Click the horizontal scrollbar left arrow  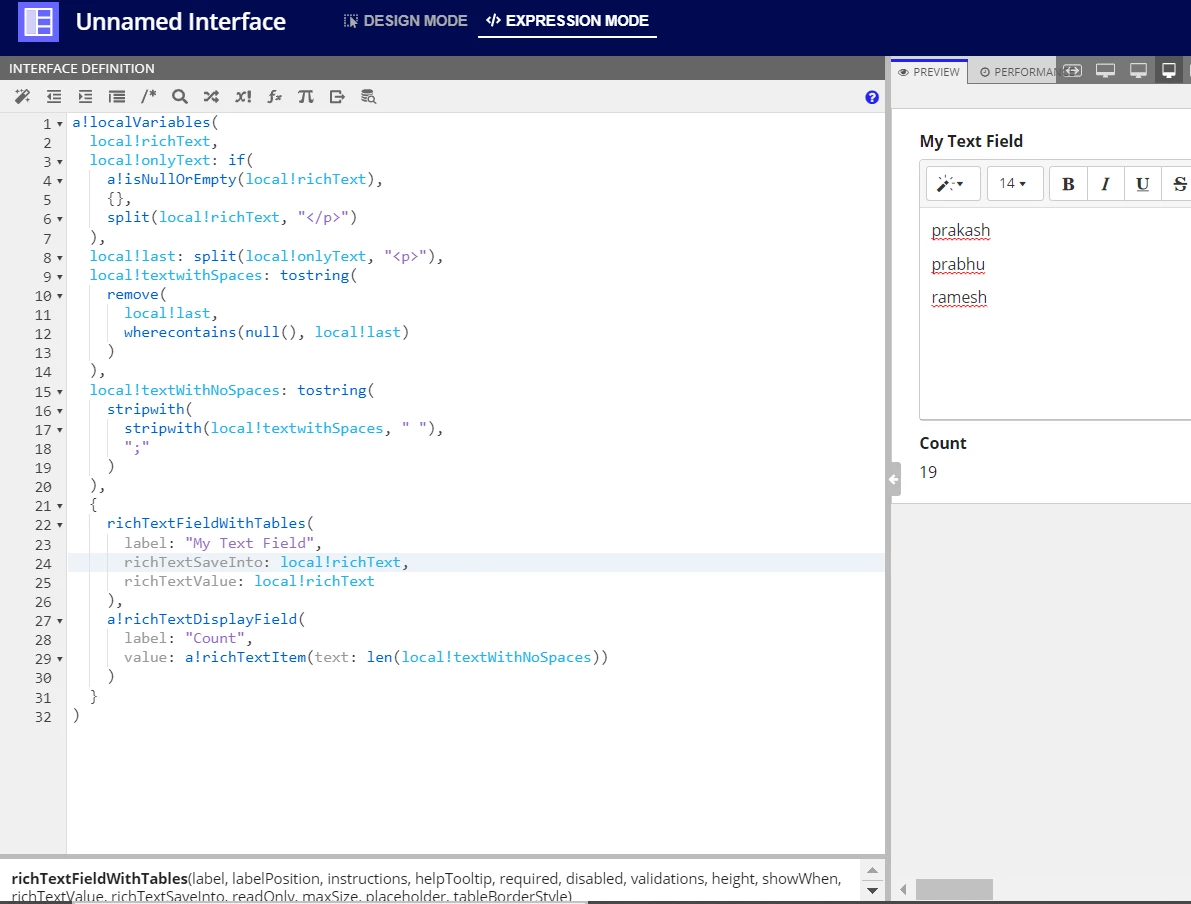coord(903,889)
